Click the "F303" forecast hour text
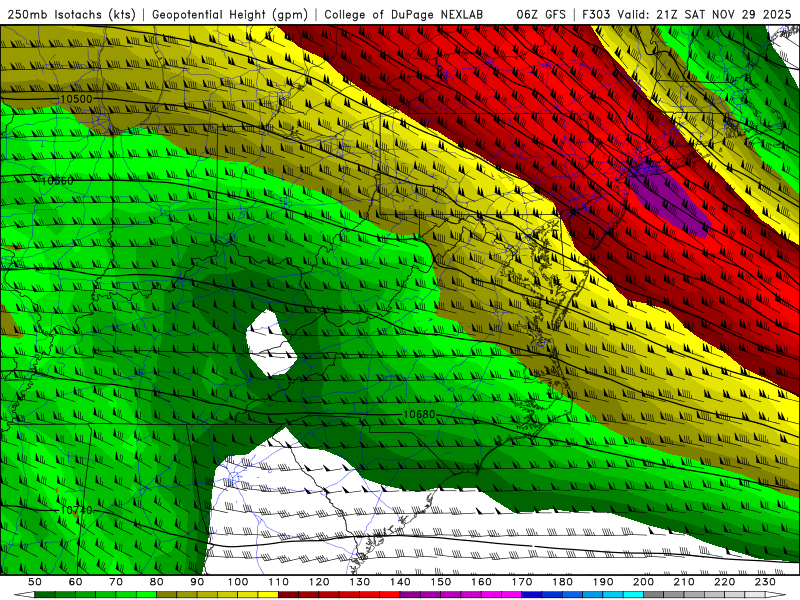The image size is (800, 600). [596, 15]
